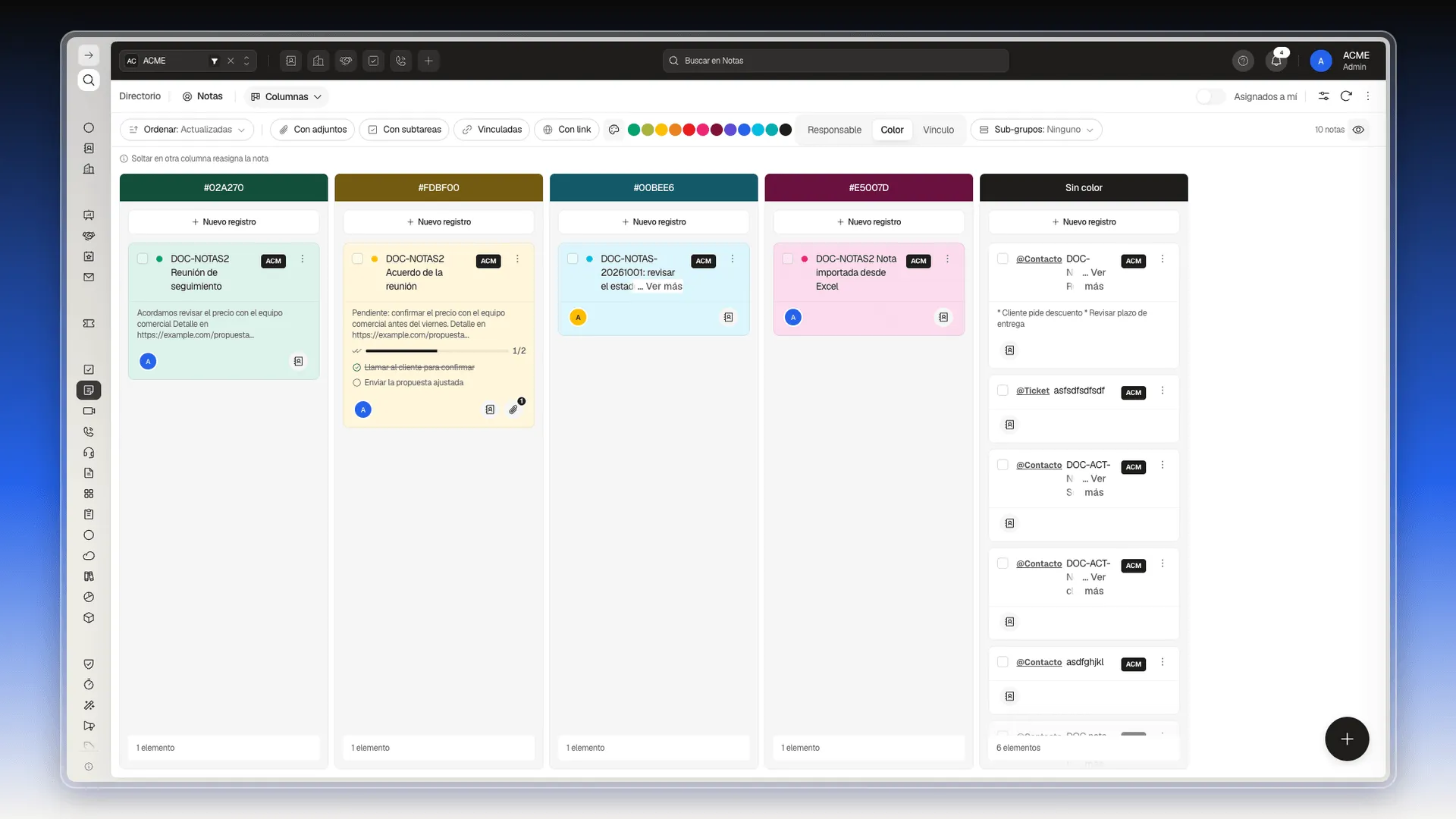Click the help question mark icon
Screen dimensions: 1456x819
coord(1243,61)
